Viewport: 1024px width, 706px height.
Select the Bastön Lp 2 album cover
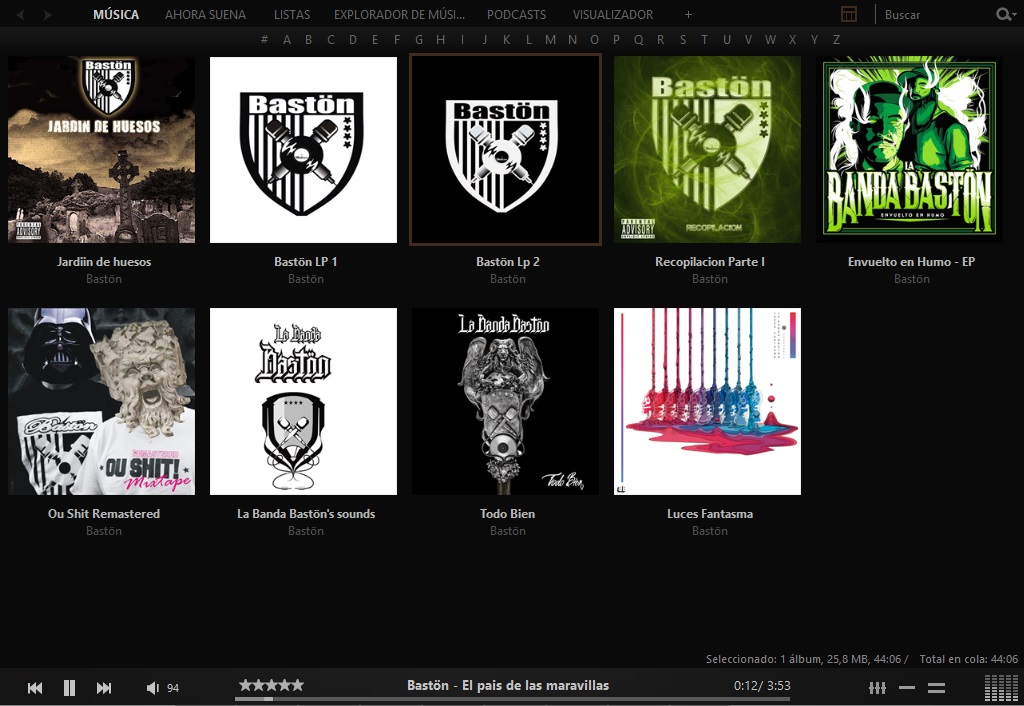(505, 150)
